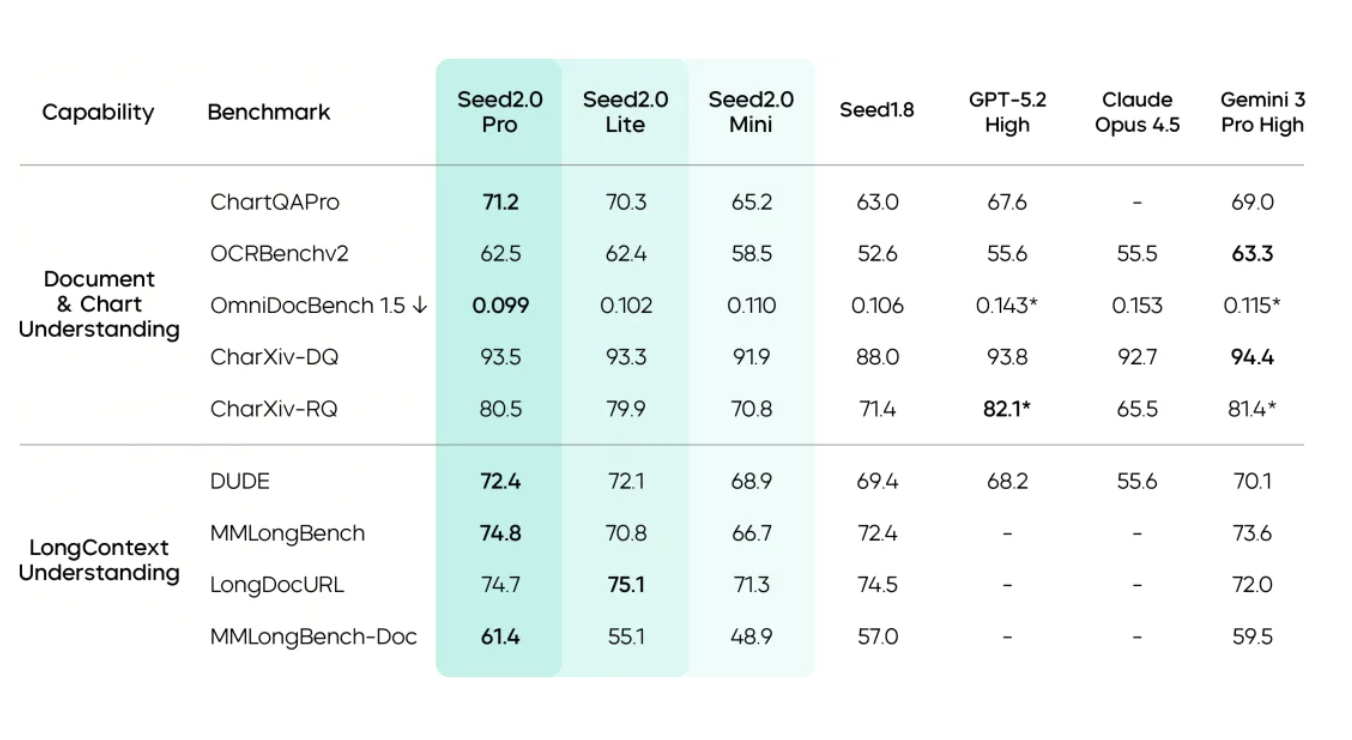
Task: Click the Capability column header
Action: point(98,112)
